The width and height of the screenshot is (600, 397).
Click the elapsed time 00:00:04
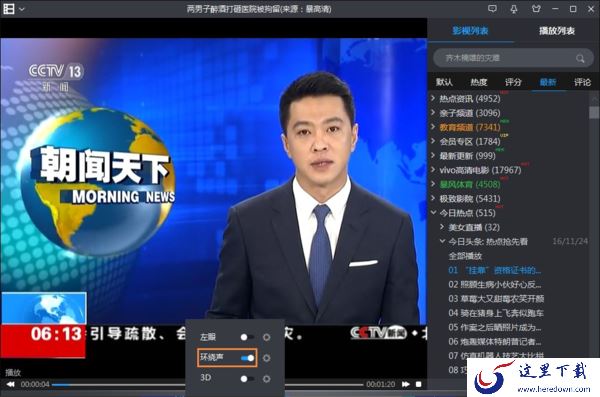[35, 384]
